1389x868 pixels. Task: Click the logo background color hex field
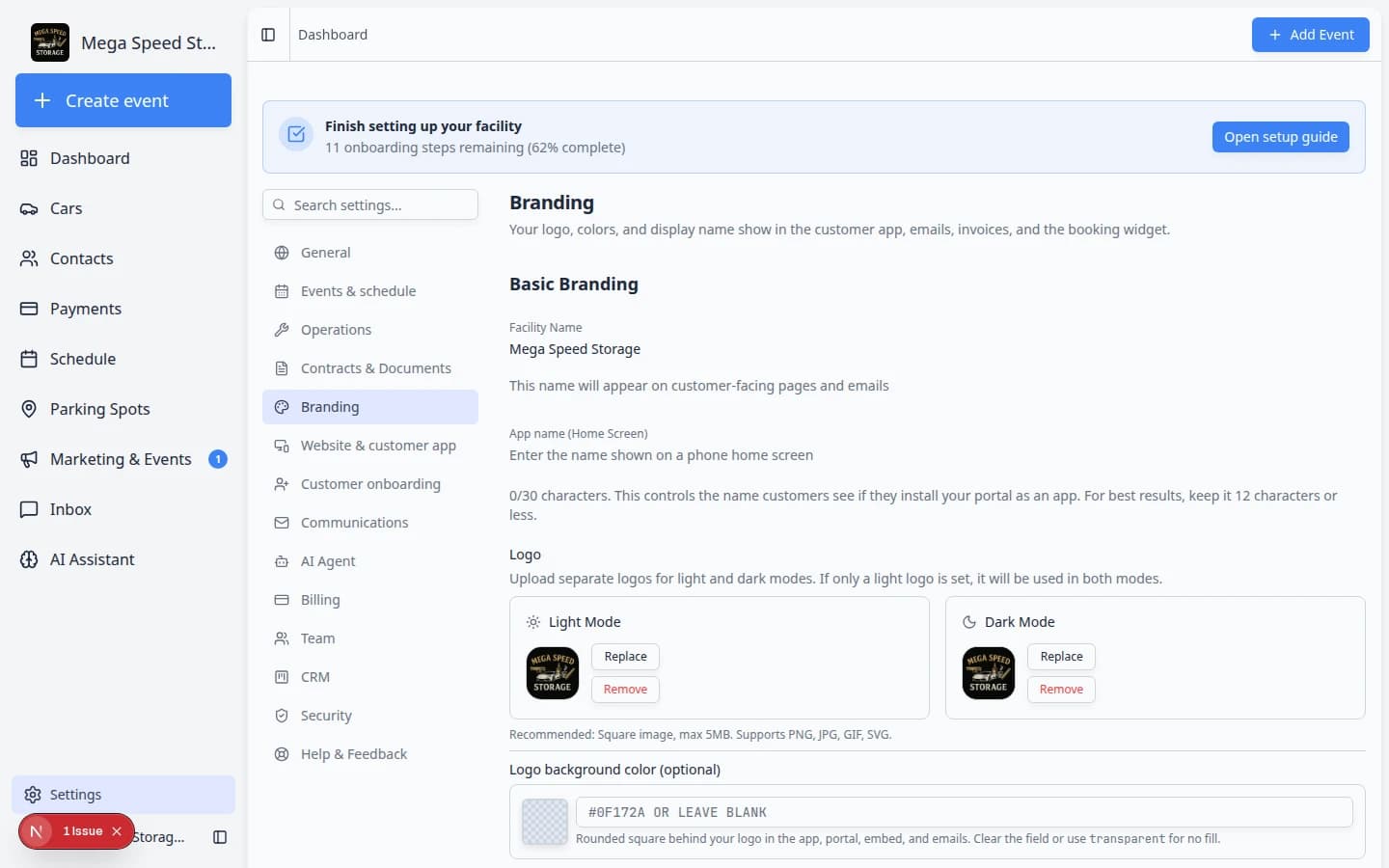point(964,812)
